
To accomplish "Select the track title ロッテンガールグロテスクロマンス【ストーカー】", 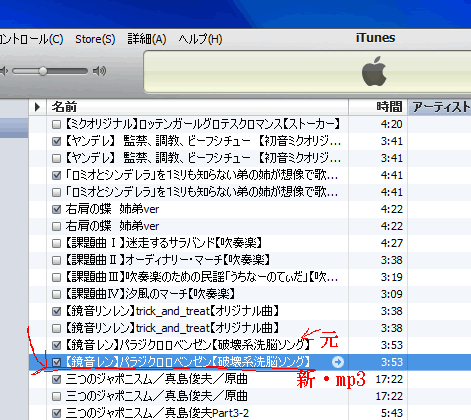I will 202,124.
